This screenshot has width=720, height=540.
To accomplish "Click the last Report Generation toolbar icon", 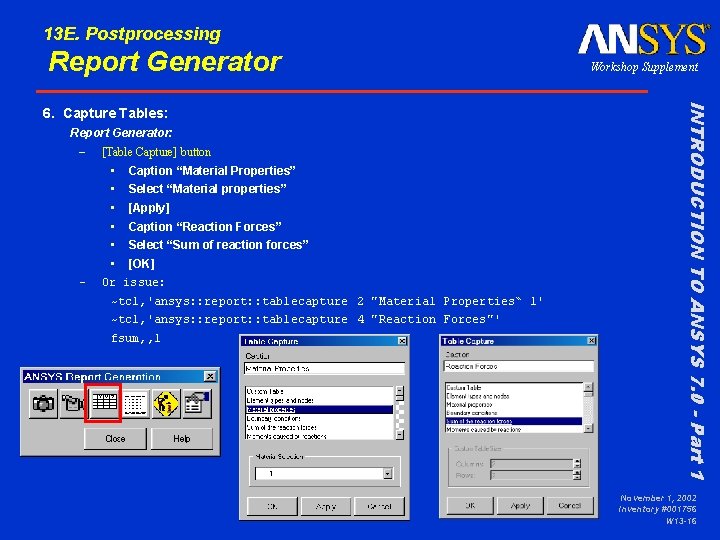I will point(197,404).
